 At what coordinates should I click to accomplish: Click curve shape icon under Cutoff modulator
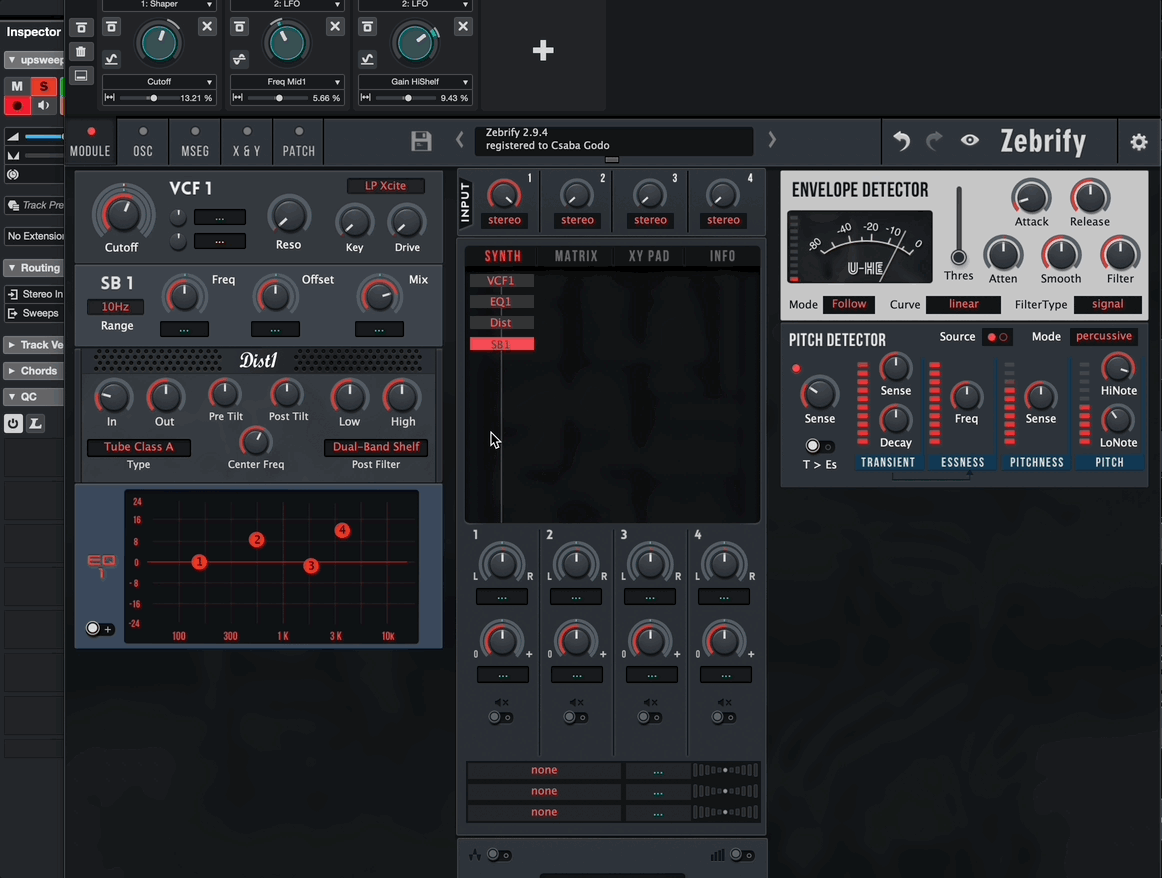click(111, 59)
